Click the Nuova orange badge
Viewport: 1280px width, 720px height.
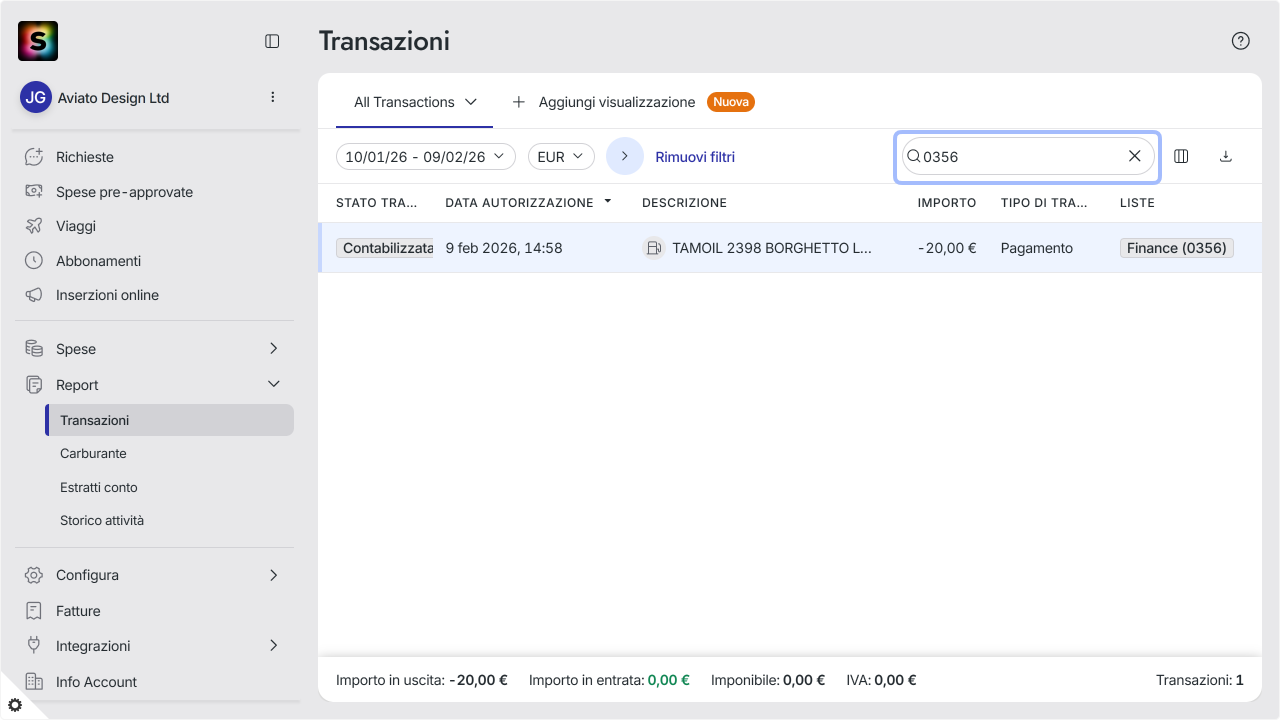pos(731,102)
